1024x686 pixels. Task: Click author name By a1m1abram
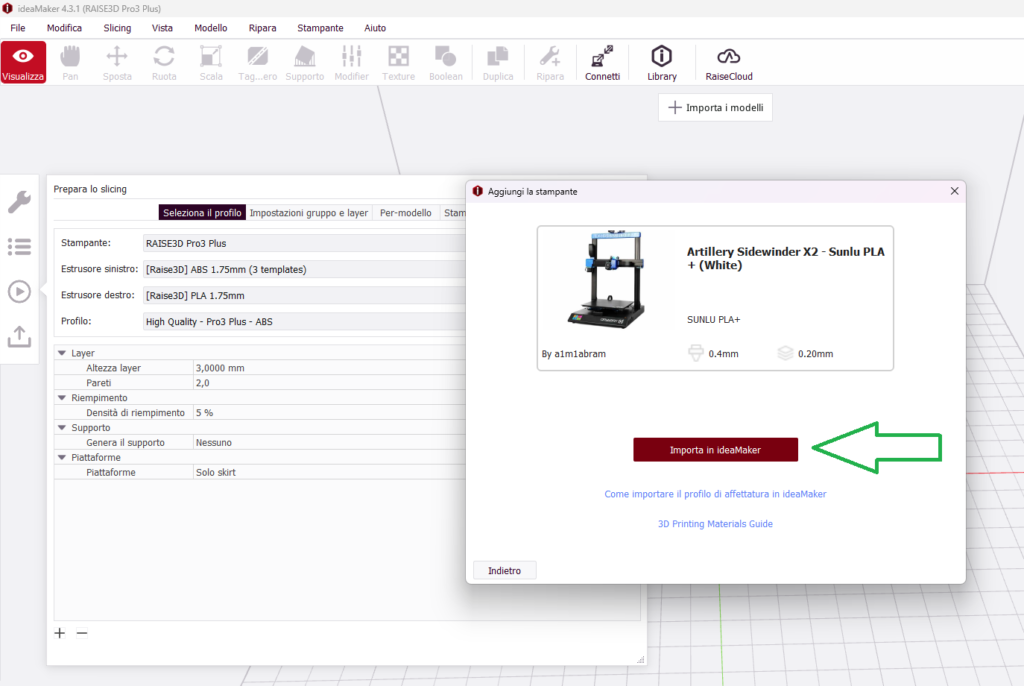coord(573,353)
